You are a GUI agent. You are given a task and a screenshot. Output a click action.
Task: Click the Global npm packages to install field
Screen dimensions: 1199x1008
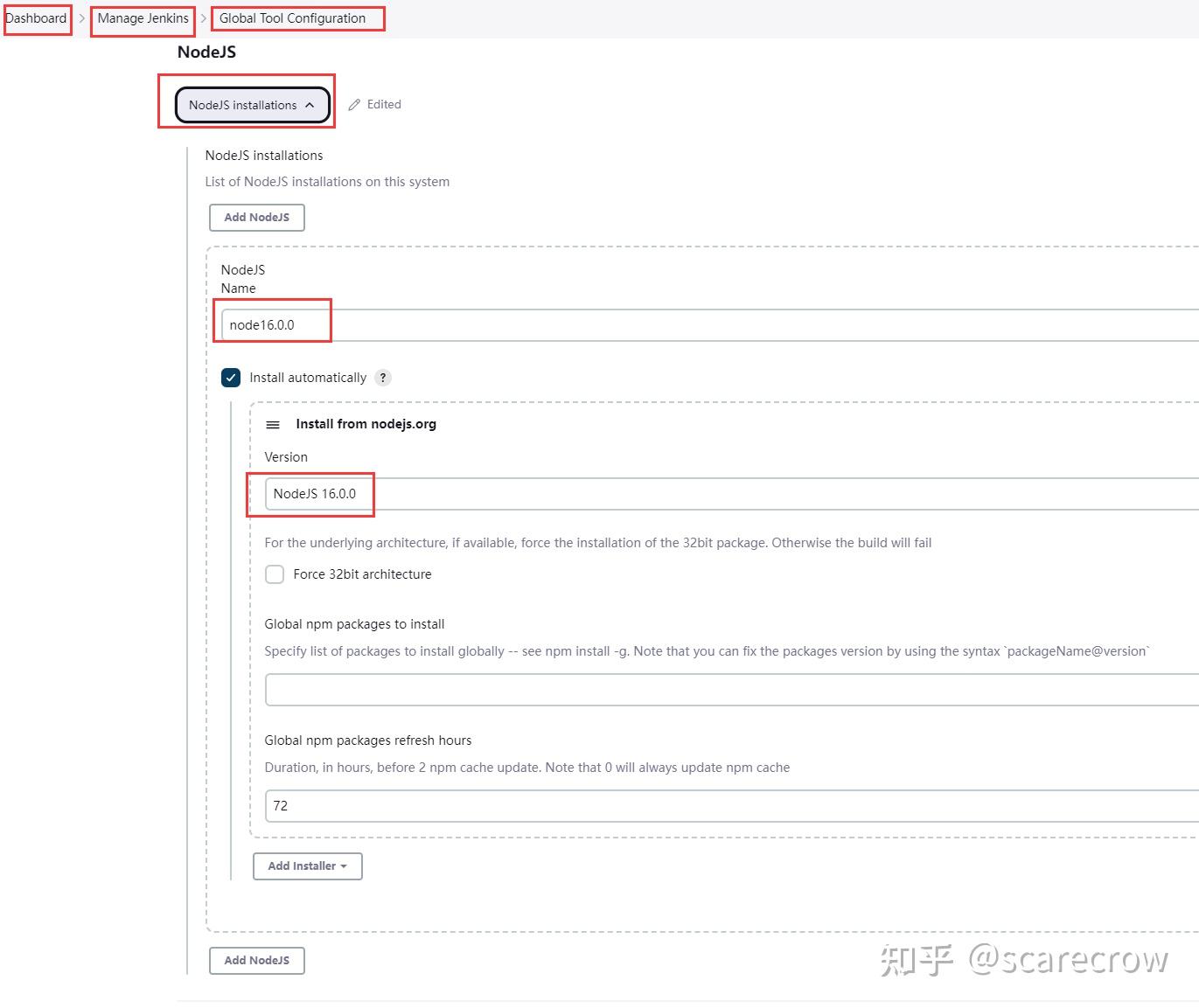(612, 689)
